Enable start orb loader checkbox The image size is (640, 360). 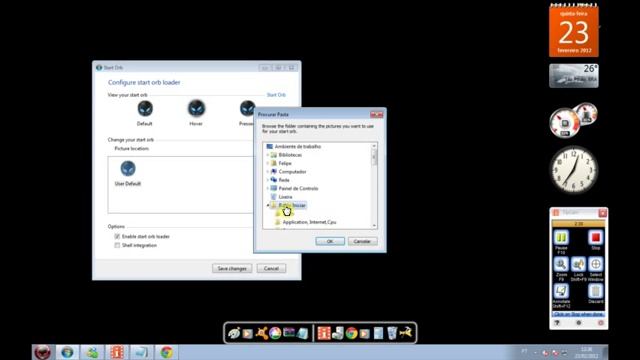pyautogui.click(x=117, y=236)
